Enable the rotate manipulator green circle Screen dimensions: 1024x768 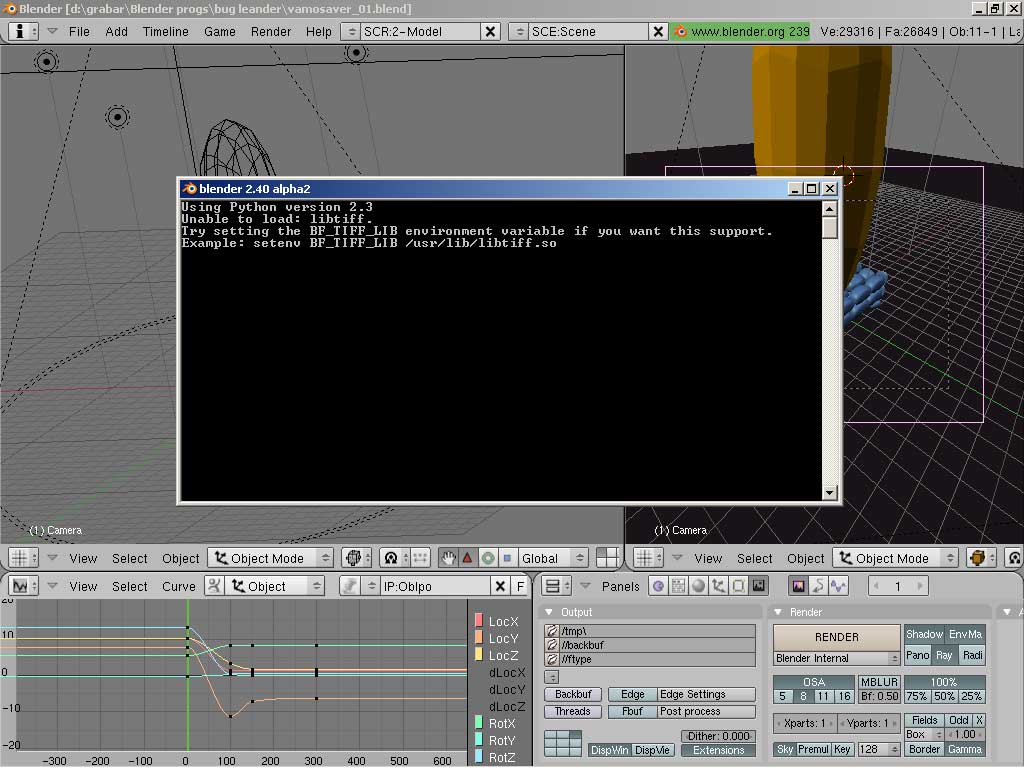488,558
